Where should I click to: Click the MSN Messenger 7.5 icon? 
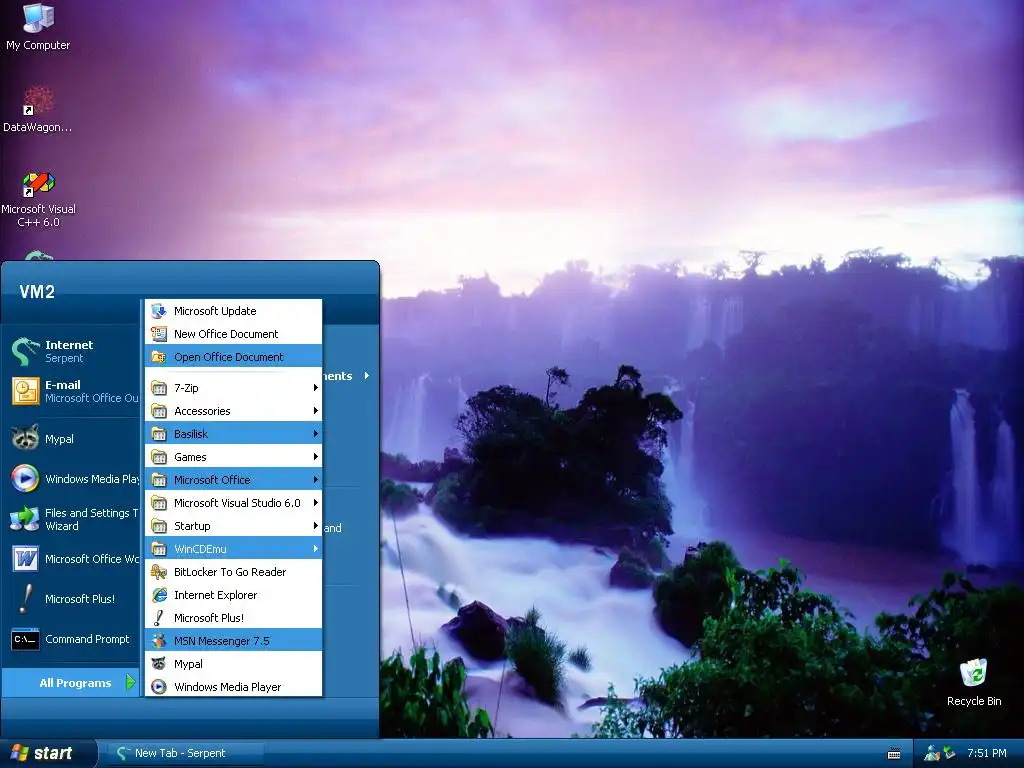[159, 641]
